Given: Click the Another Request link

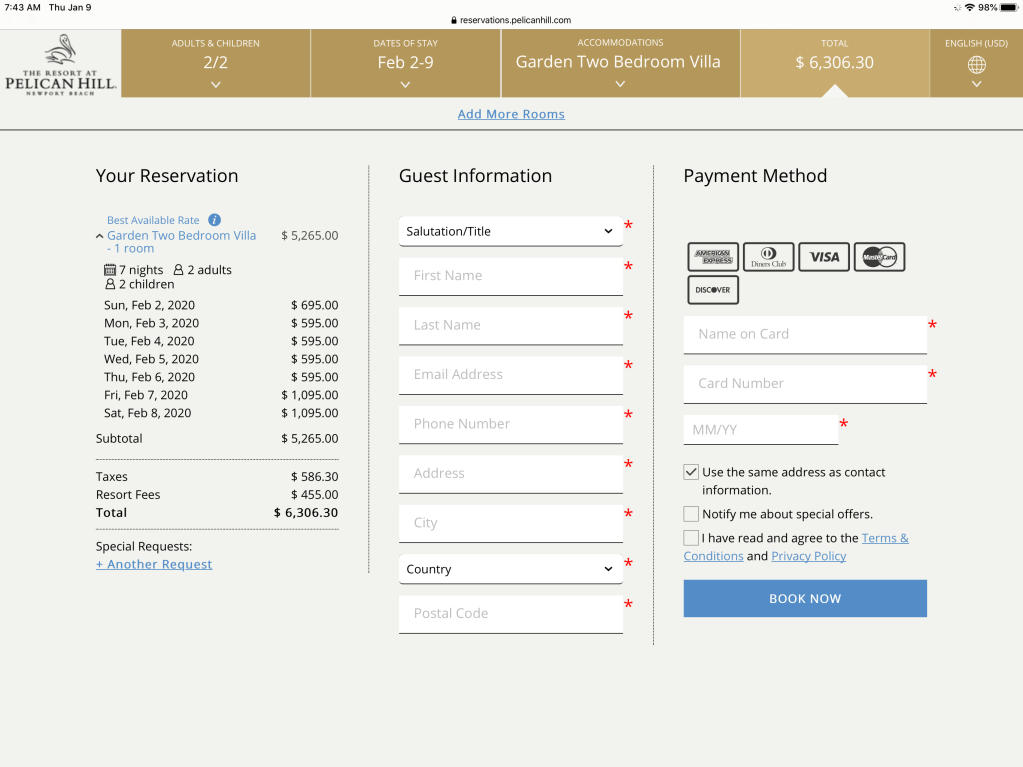Looking at the screenshot, I should (154, 564).
